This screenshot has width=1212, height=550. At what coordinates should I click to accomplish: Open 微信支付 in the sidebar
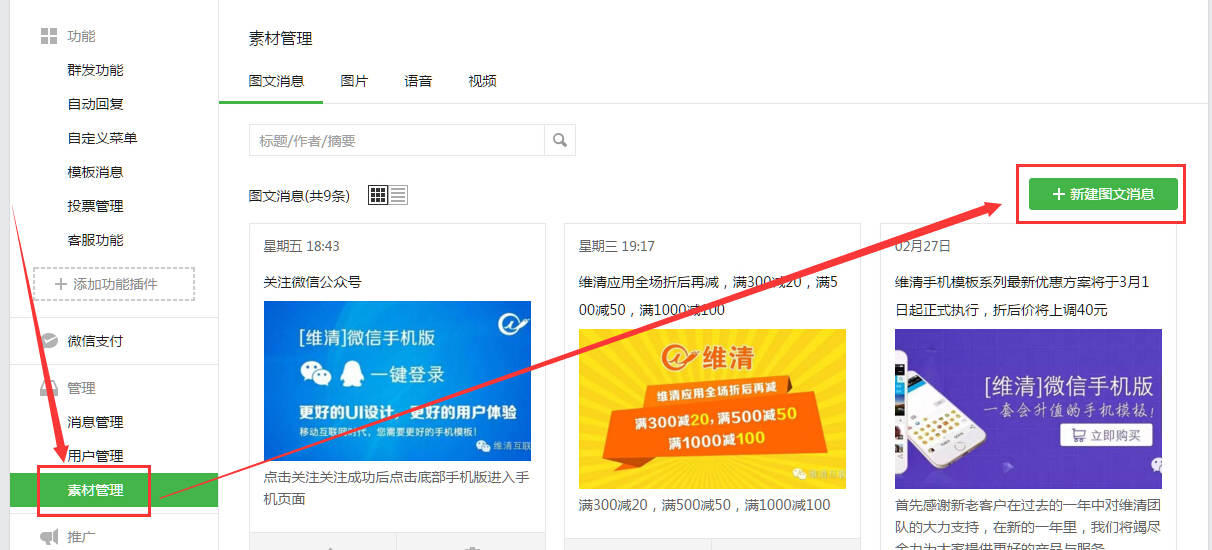click(96, 341)
